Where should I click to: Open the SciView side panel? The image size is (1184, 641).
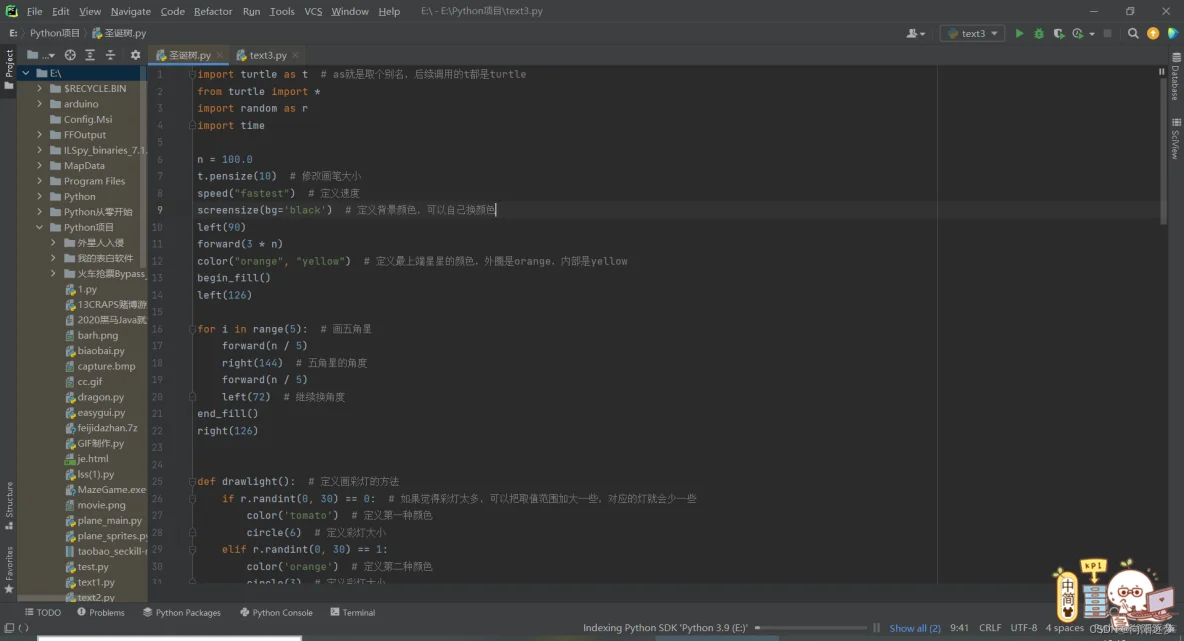[1176, 138]
